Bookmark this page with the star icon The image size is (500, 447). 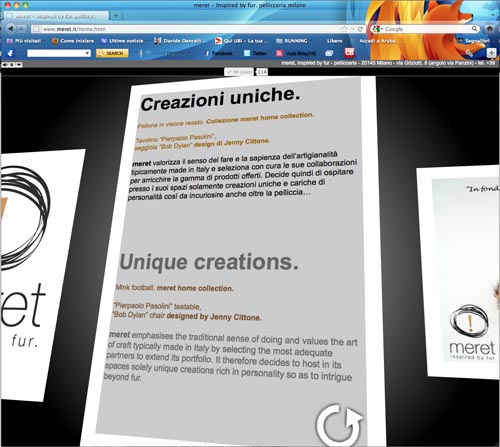pos(344,29)
